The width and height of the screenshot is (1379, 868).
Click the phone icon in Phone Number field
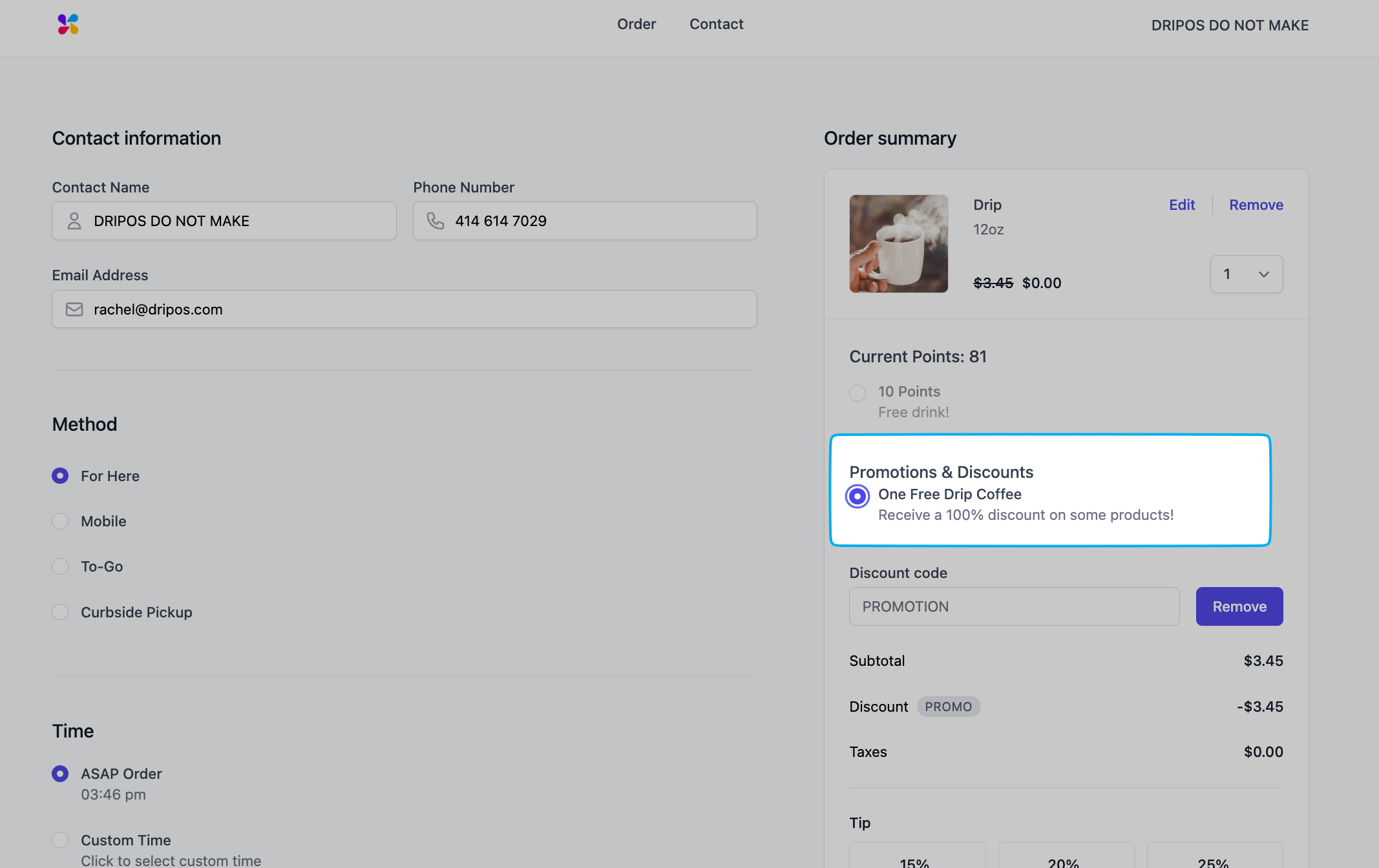pos(436,221)
